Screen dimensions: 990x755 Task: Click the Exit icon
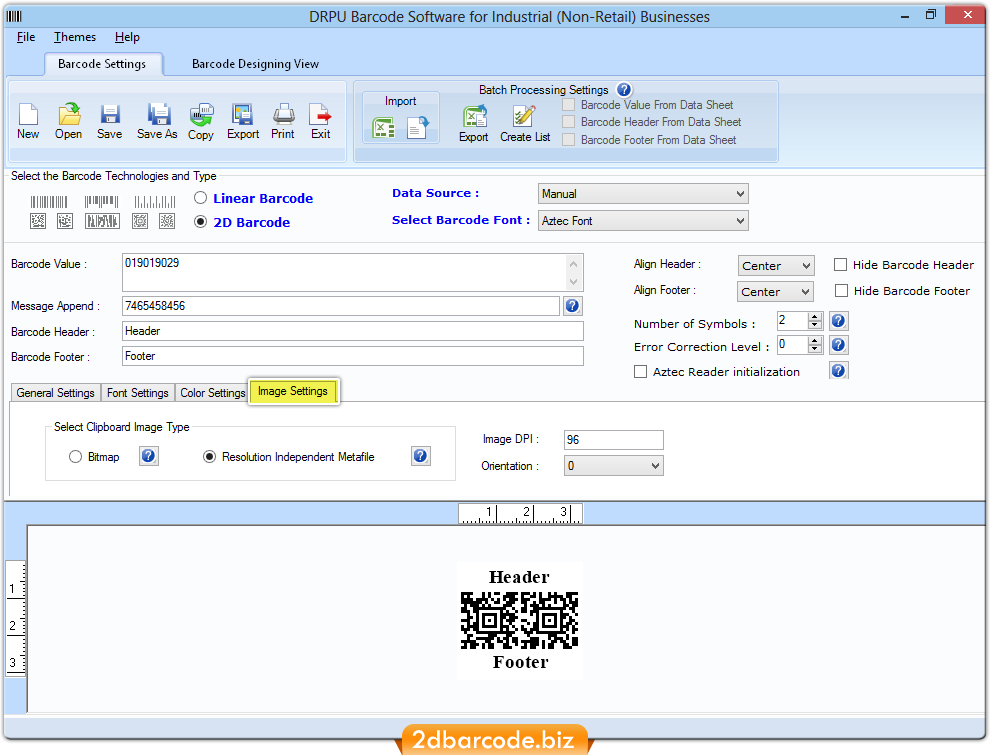click(321, 114)
